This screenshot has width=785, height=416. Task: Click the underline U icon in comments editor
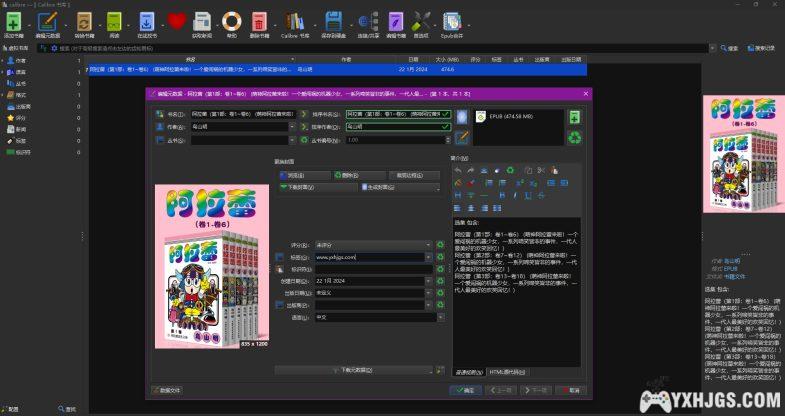coord(528,195)
